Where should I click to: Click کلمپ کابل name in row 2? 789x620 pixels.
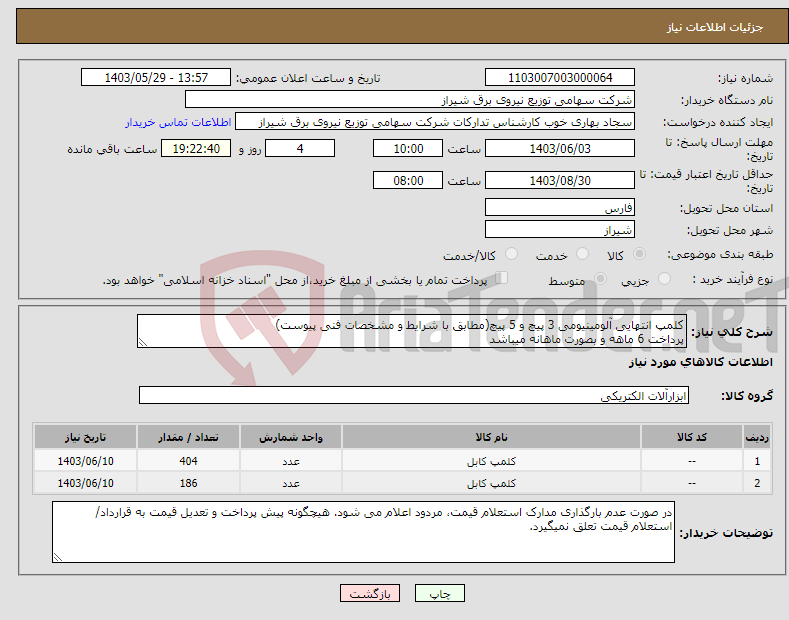[x=491, y=483]
